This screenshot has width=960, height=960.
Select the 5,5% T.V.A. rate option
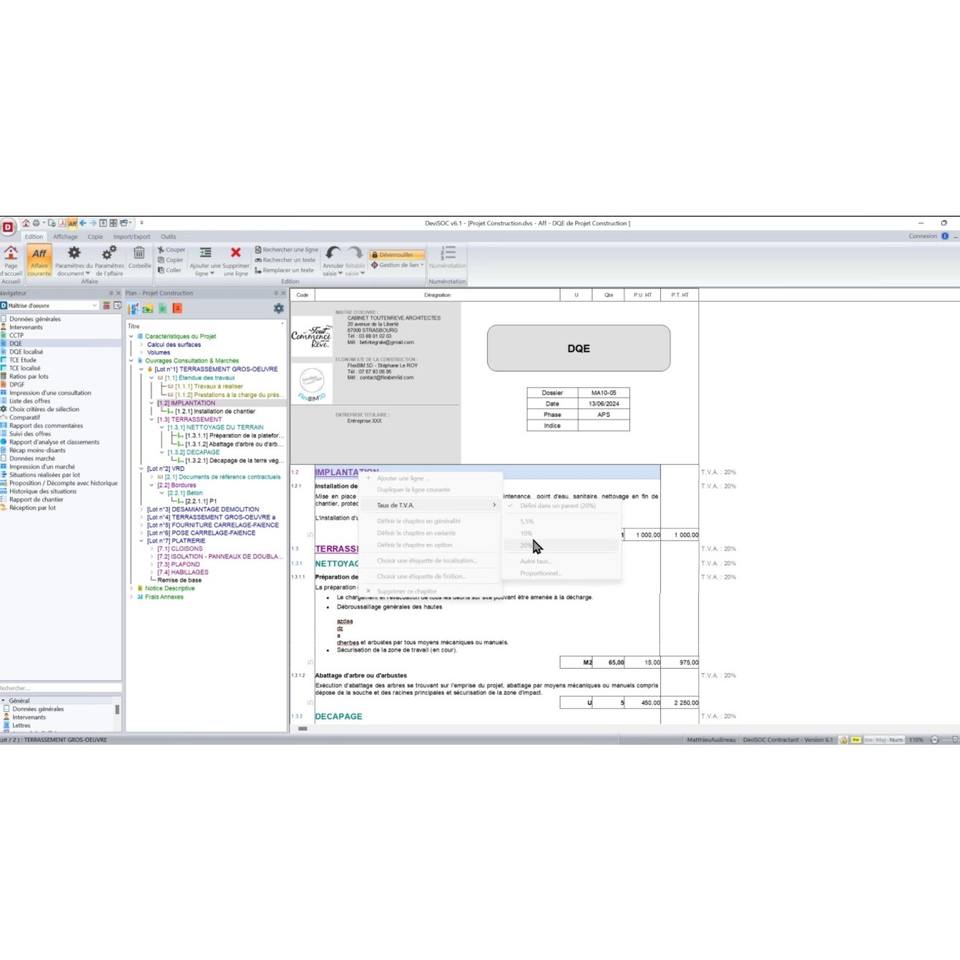tap(527, 521)
